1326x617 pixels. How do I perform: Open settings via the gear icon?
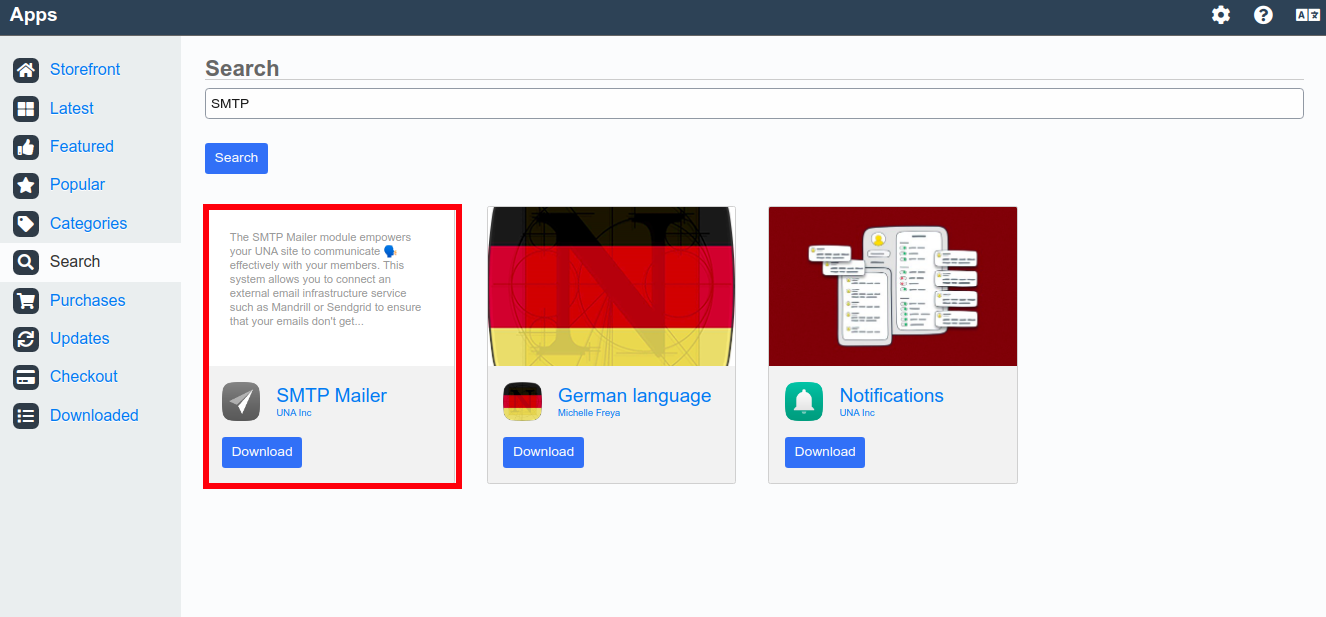click(x=1221, y=15)
